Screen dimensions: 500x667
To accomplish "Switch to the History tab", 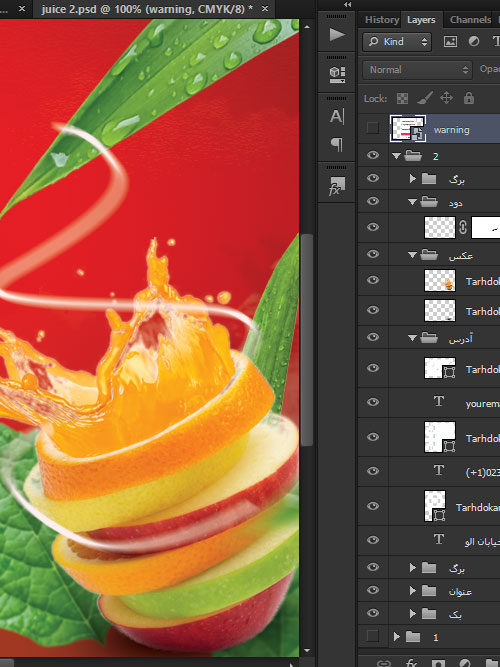I will pyautogui.click(x=382, y=20).
